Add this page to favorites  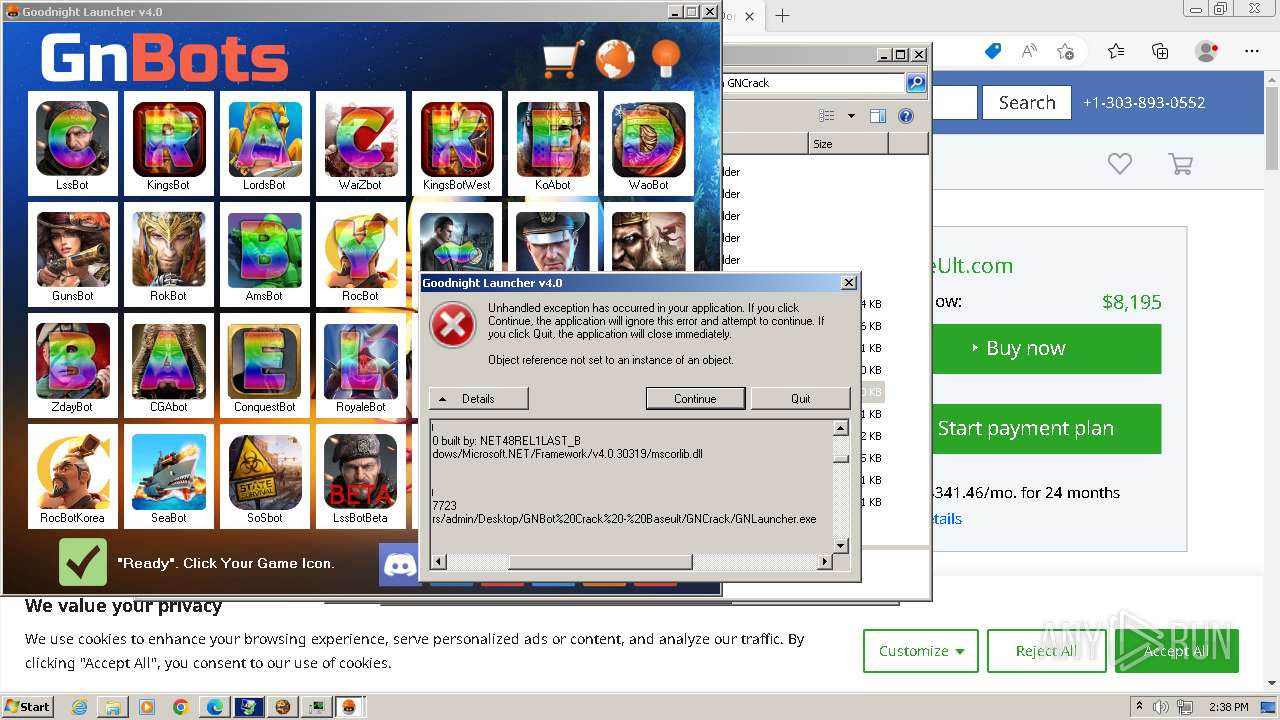(1065, 51)
